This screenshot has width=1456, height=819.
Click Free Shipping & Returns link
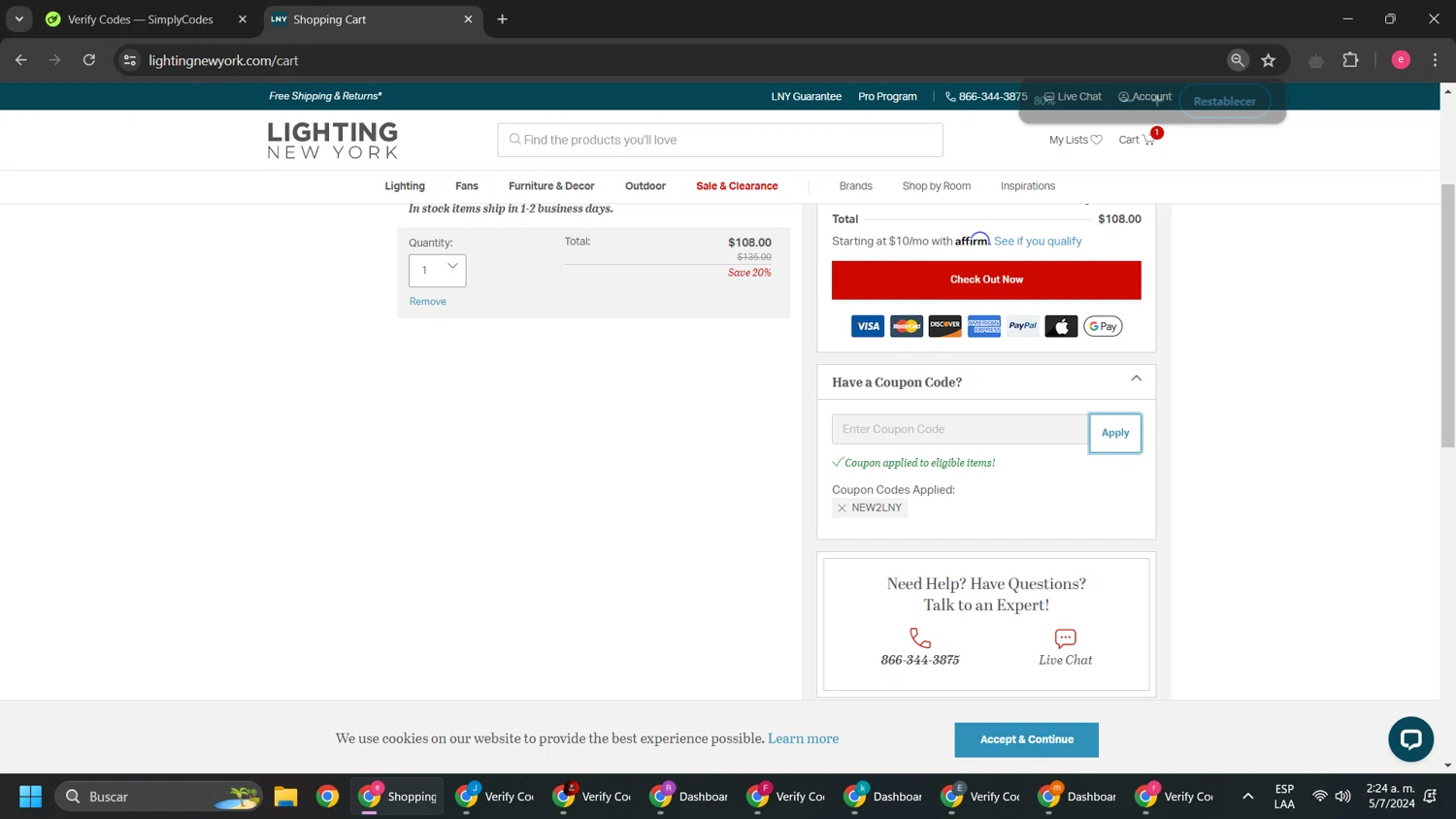coord(325,96)
